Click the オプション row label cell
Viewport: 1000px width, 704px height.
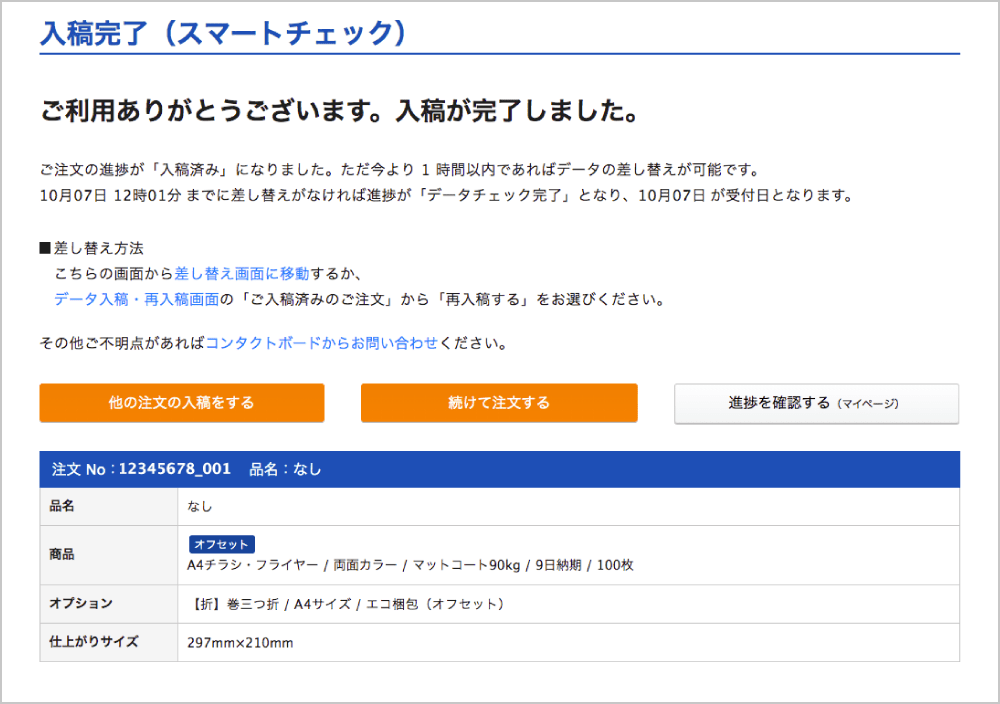point(81,603)
